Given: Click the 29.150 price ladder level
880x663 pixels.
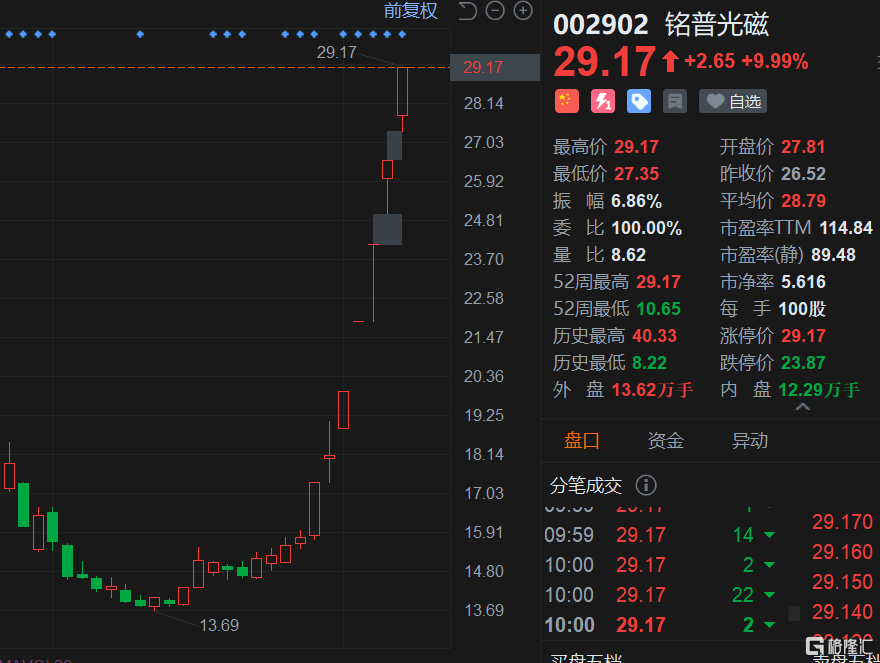Looking at the screenshot, I should click(842, 582).
